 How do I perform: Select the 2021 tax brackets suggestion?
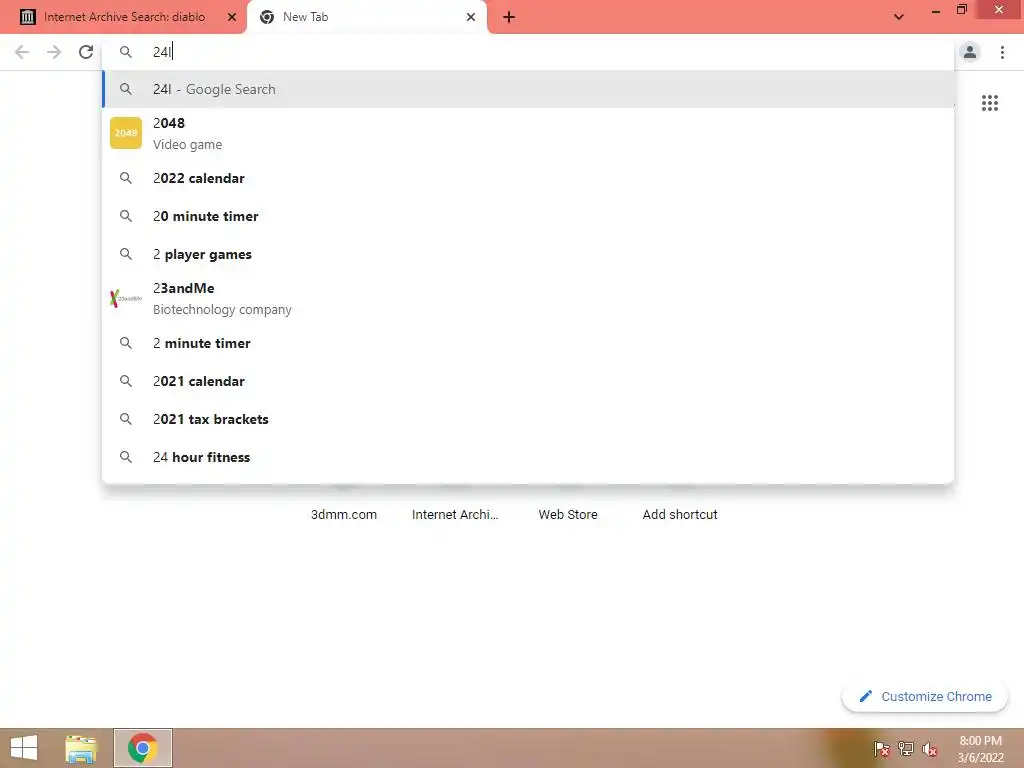click(x=528, y=419)
